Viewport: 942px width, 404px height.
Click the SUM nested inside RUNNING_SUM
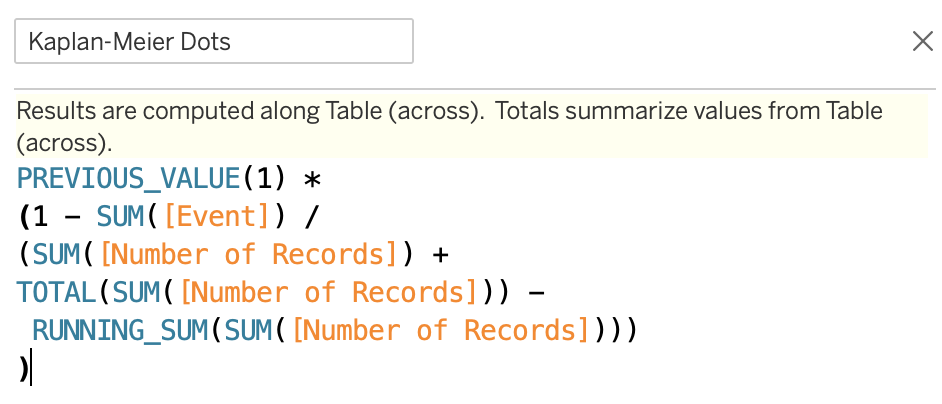(248, 330)
